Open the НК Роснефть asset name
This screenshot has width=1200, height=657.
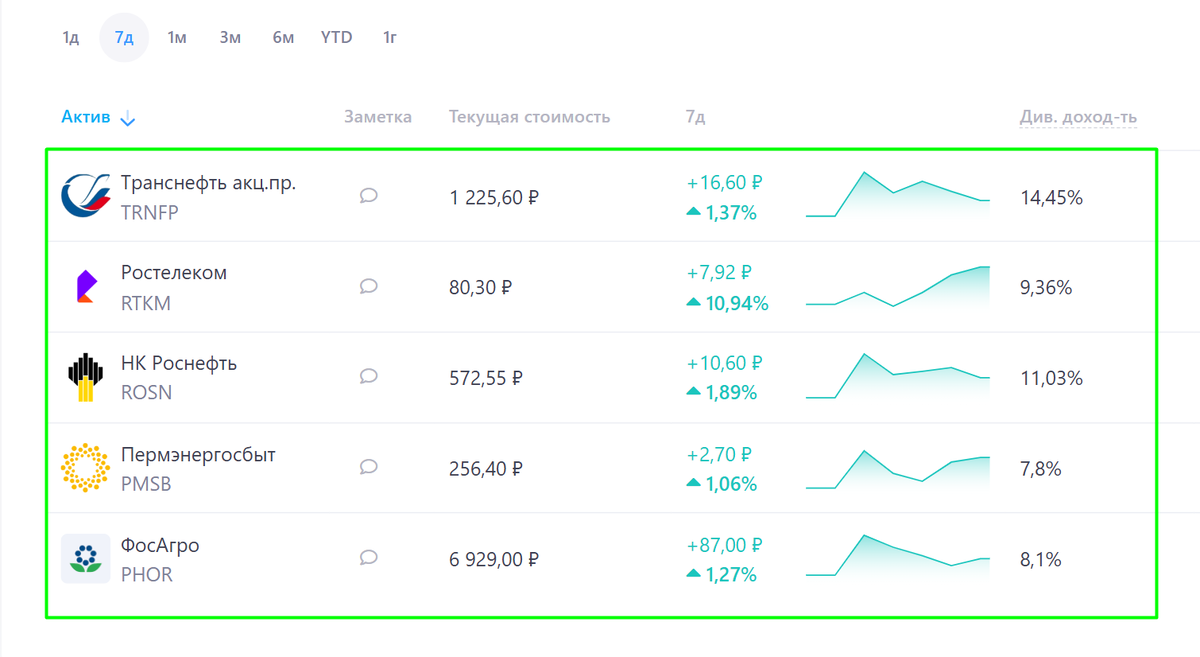click(179, 363)
